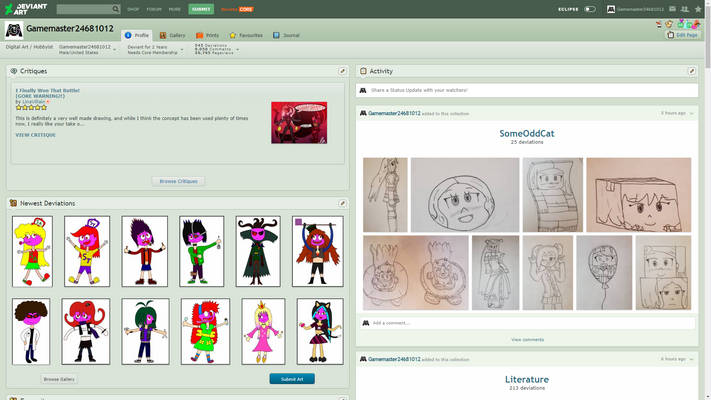The height and width of the screenshot is (400, 711).
Task: Open the round face sketch in SomeOddCat
Action: click(x=465, y=195)
